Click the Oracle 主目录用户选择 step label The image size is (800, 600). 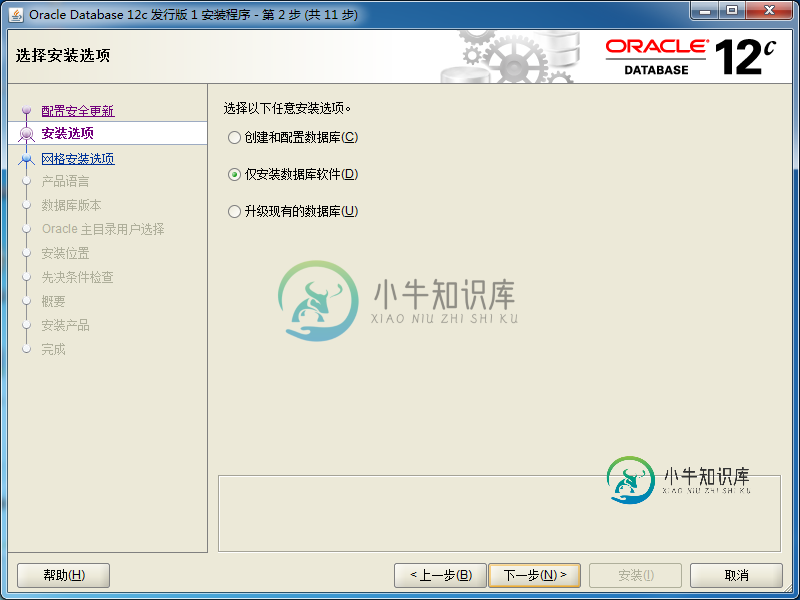coord(103,229)
